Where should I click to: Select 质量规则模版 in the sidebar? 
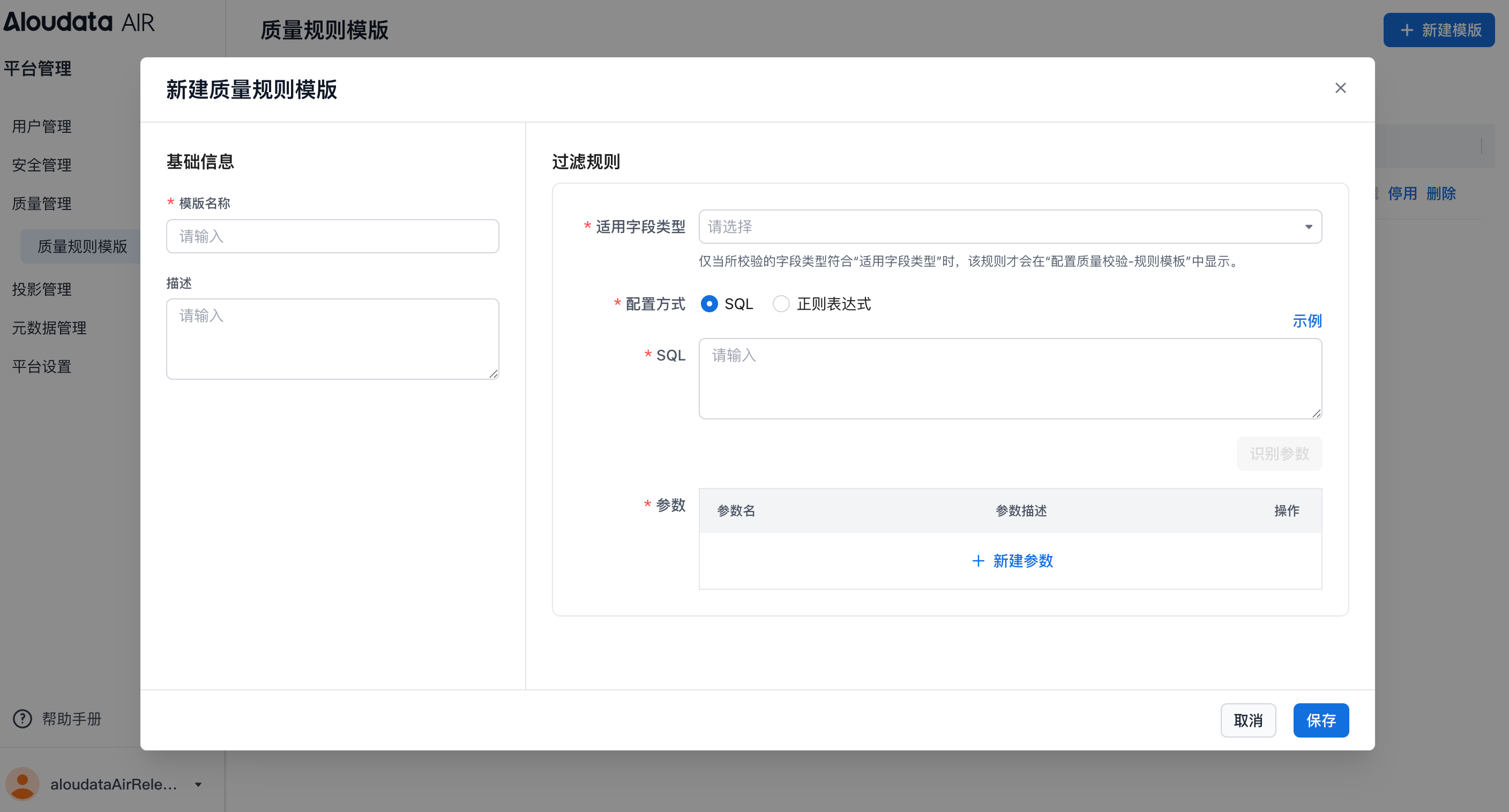click(83, 246)
